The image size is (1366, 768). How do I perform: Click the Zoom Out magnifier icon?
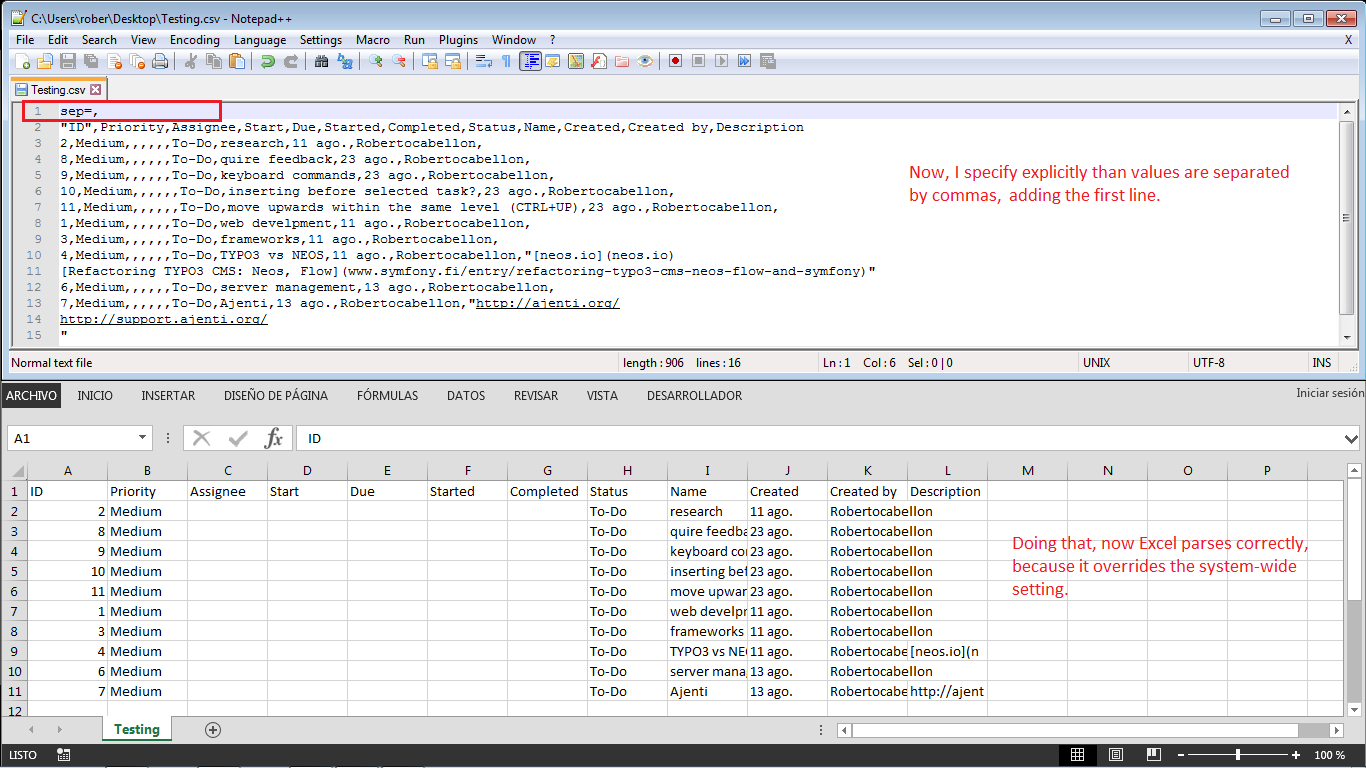pyautogui.click(x=399, y=61)
